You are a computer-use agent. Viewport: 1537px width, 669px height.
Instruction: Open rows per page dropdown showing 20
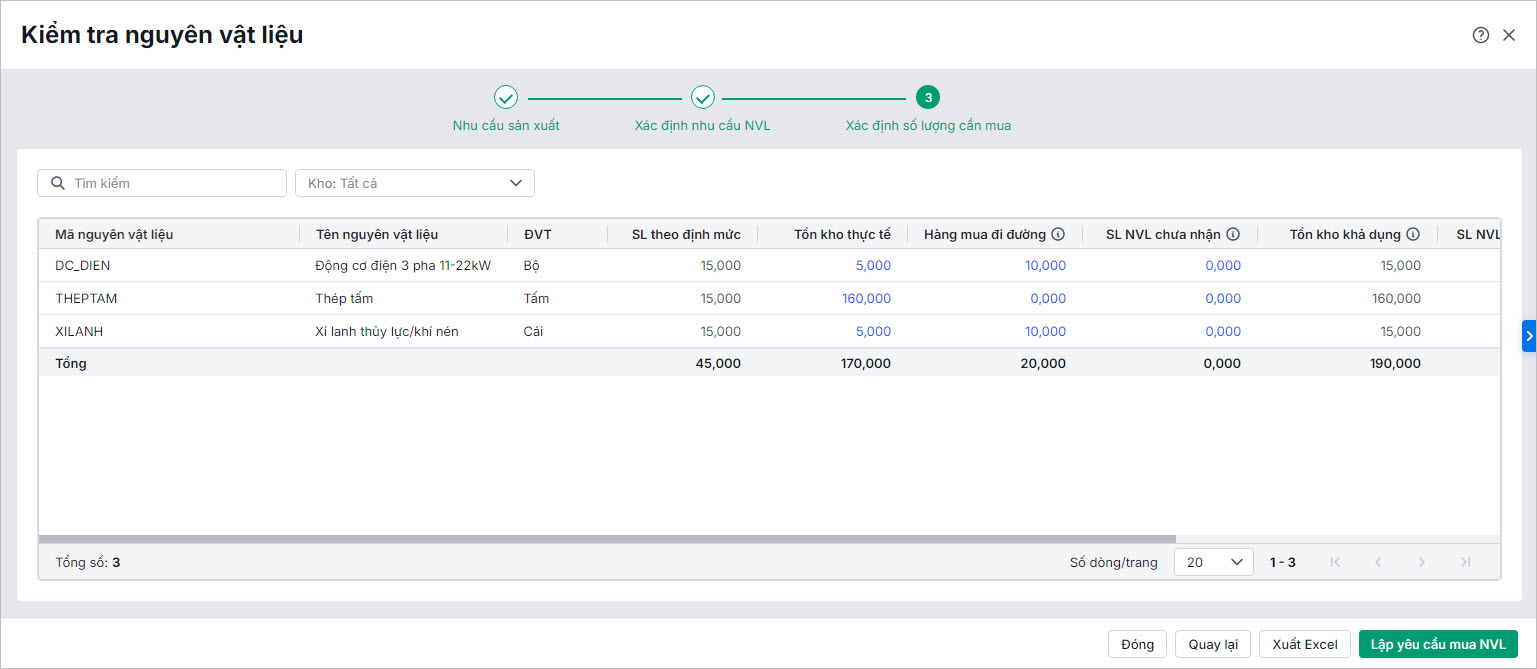[x=1213, y=562]
